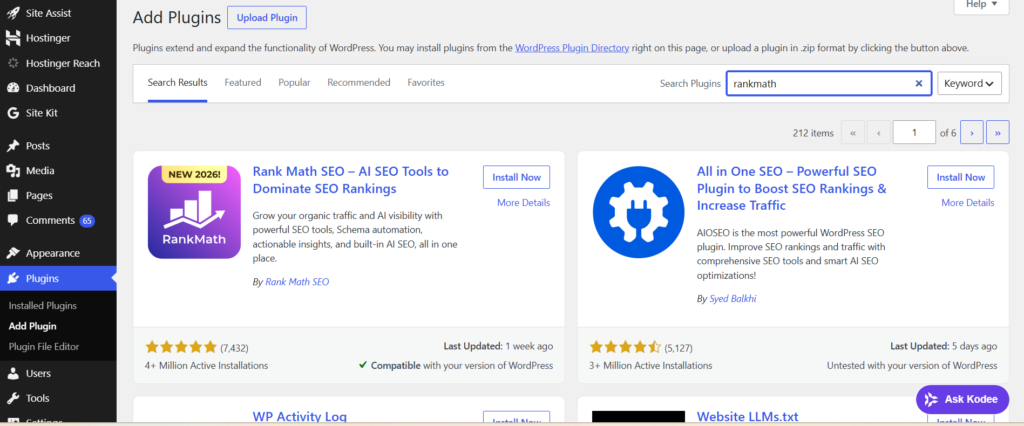
Task: Open Plugin File Editor submenu item
Action: point(44,346)
